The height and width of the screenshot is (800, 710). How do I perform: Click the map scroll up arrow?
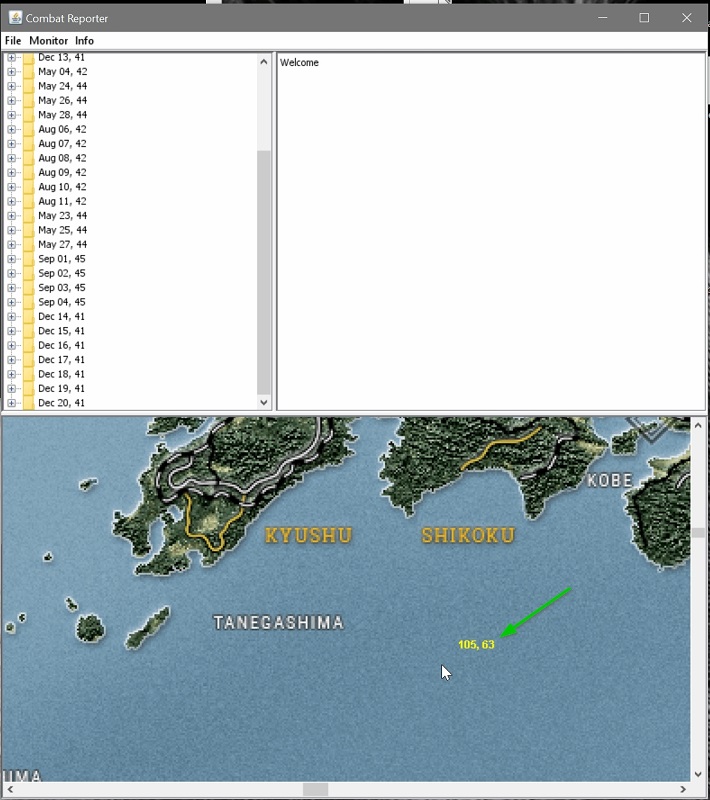698,425
